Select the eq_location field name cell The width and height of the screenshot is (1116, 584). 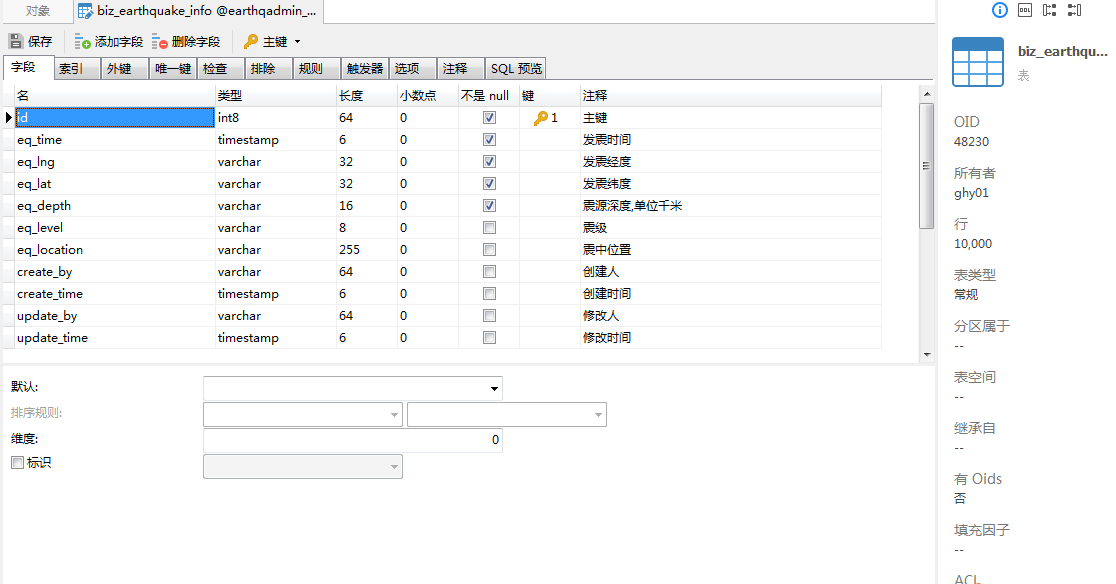[x=115, y=250]
